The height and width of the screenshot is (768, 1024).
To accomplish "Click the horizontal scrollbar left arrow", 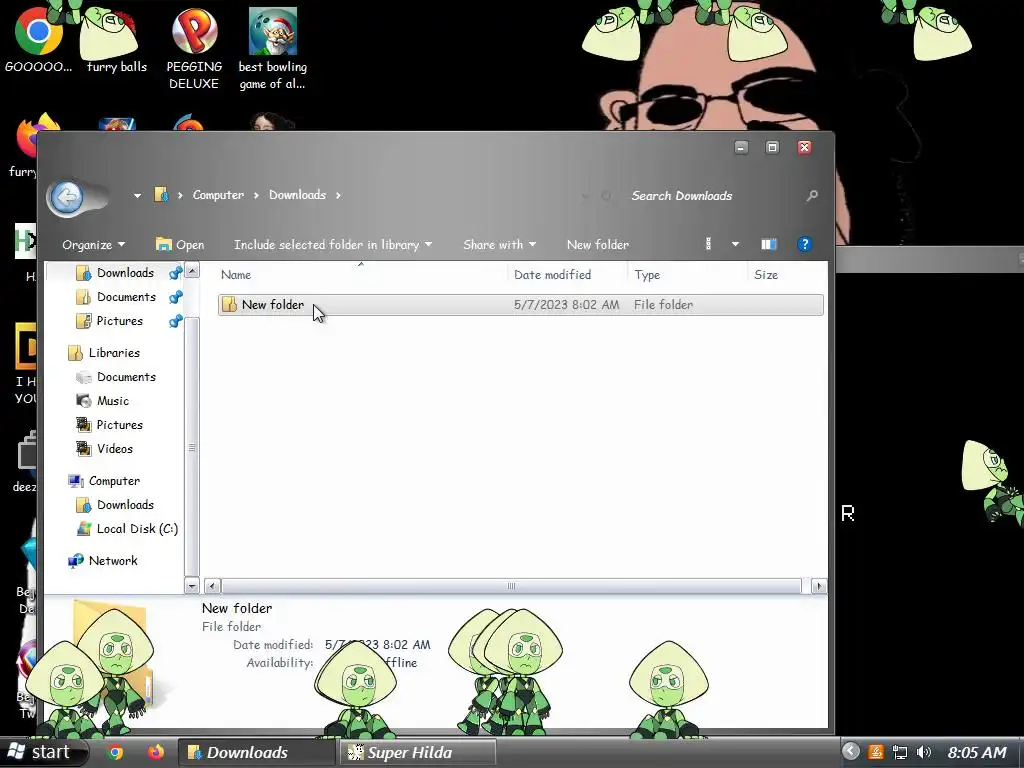I will point(212,586).
